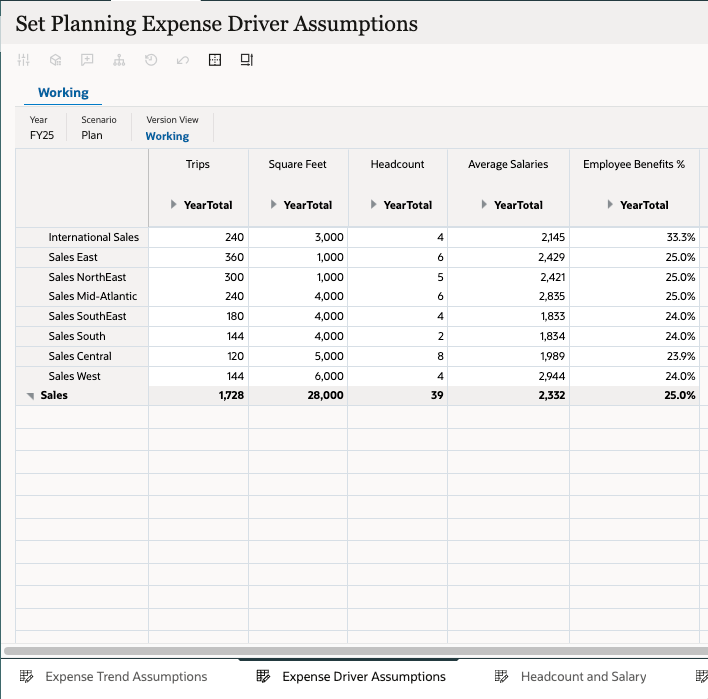708x699 pixels.
Task: Click Headcount cell 8 for Sales Central
Action: (398, 356)
